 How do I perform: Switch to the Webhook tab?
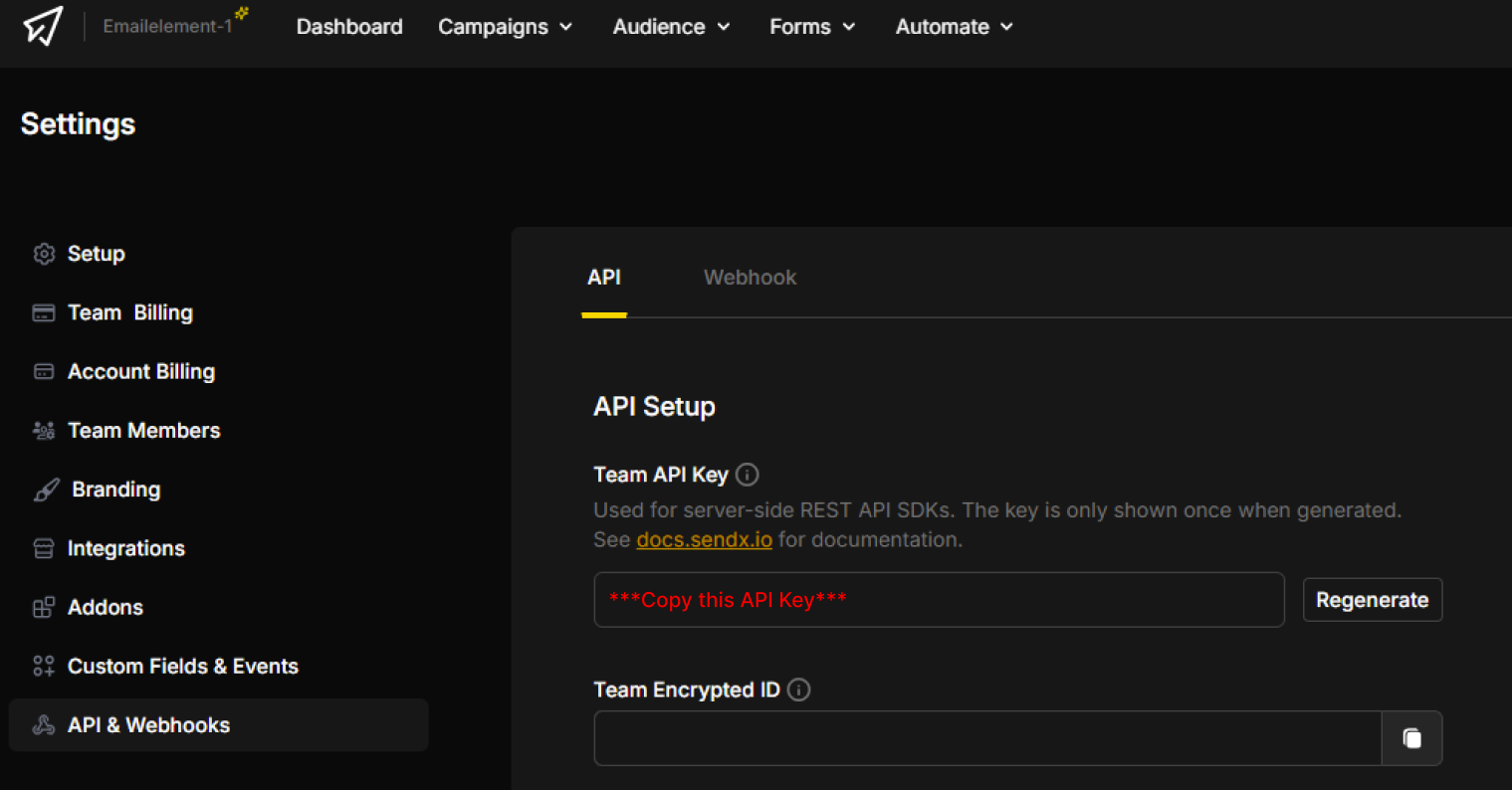[750, 278]
